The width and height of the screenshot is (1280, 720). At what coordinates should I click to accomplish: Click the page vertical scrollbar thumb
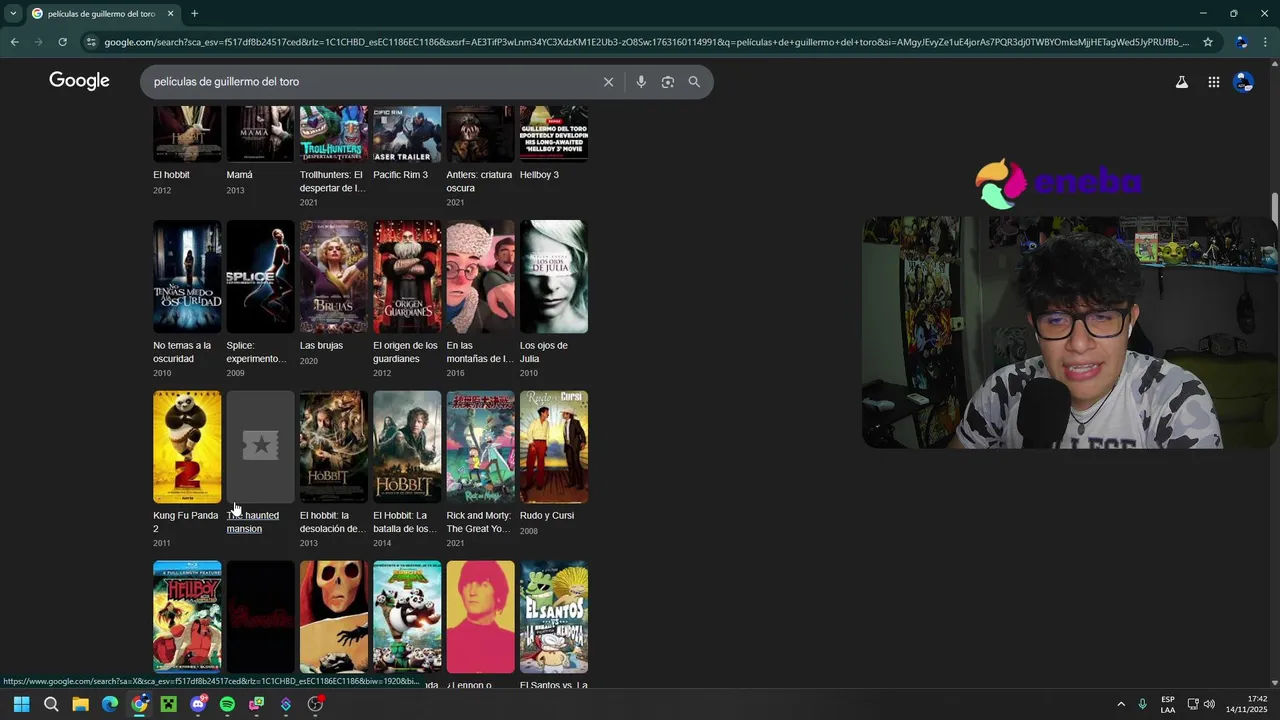[1275, 210]
